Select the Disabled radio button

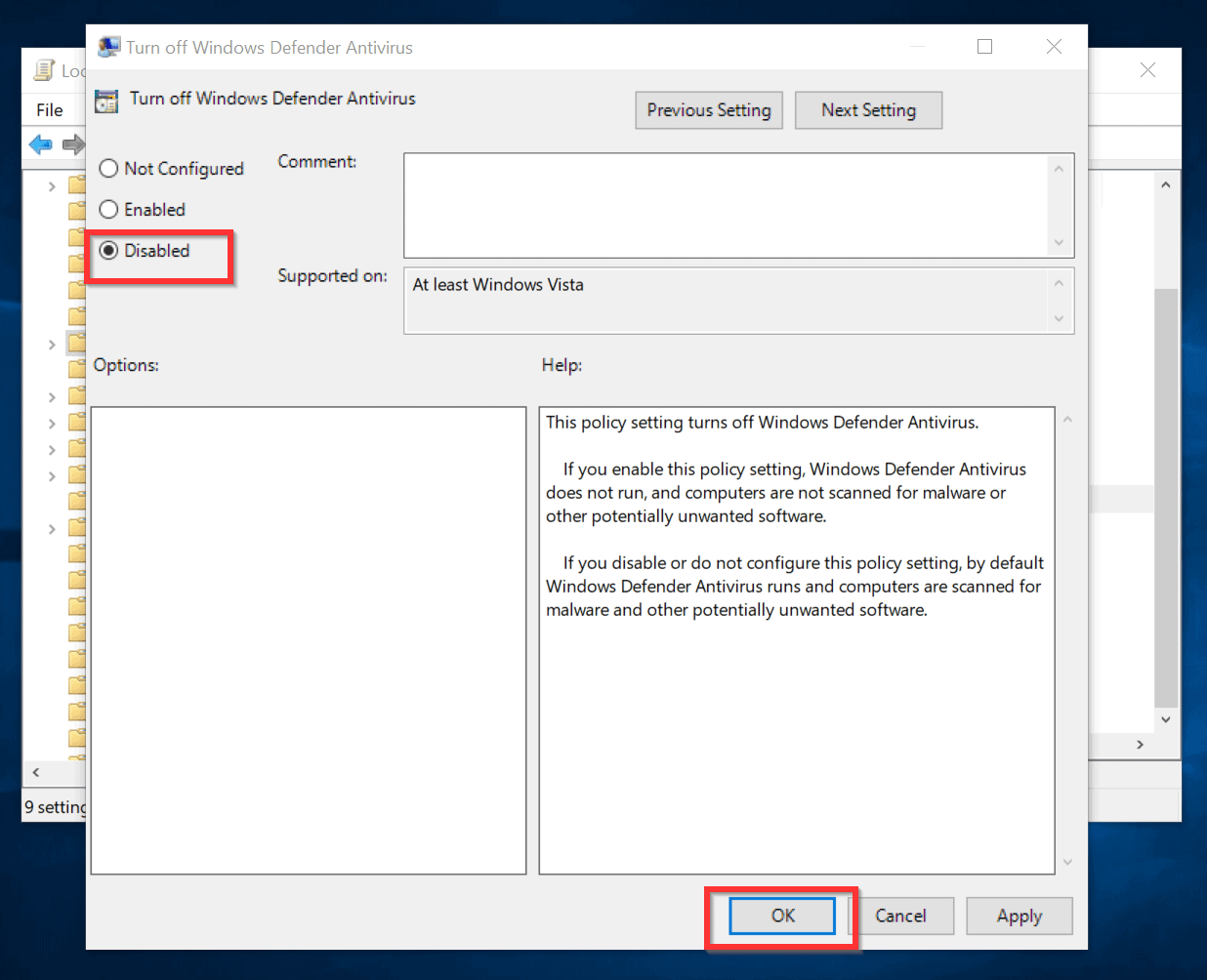coord(108,250)
